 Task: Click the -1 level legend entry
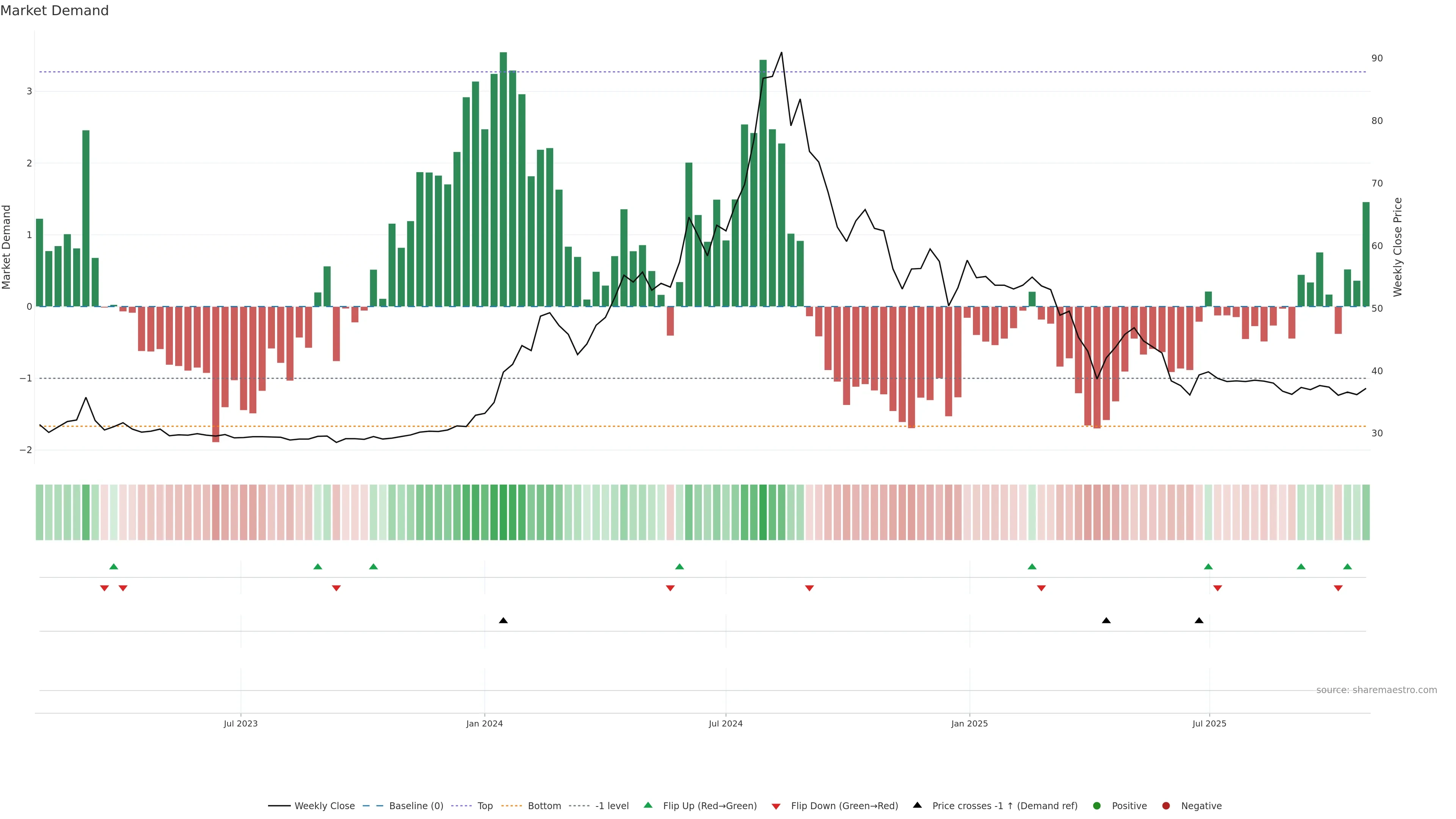(612, 805)
